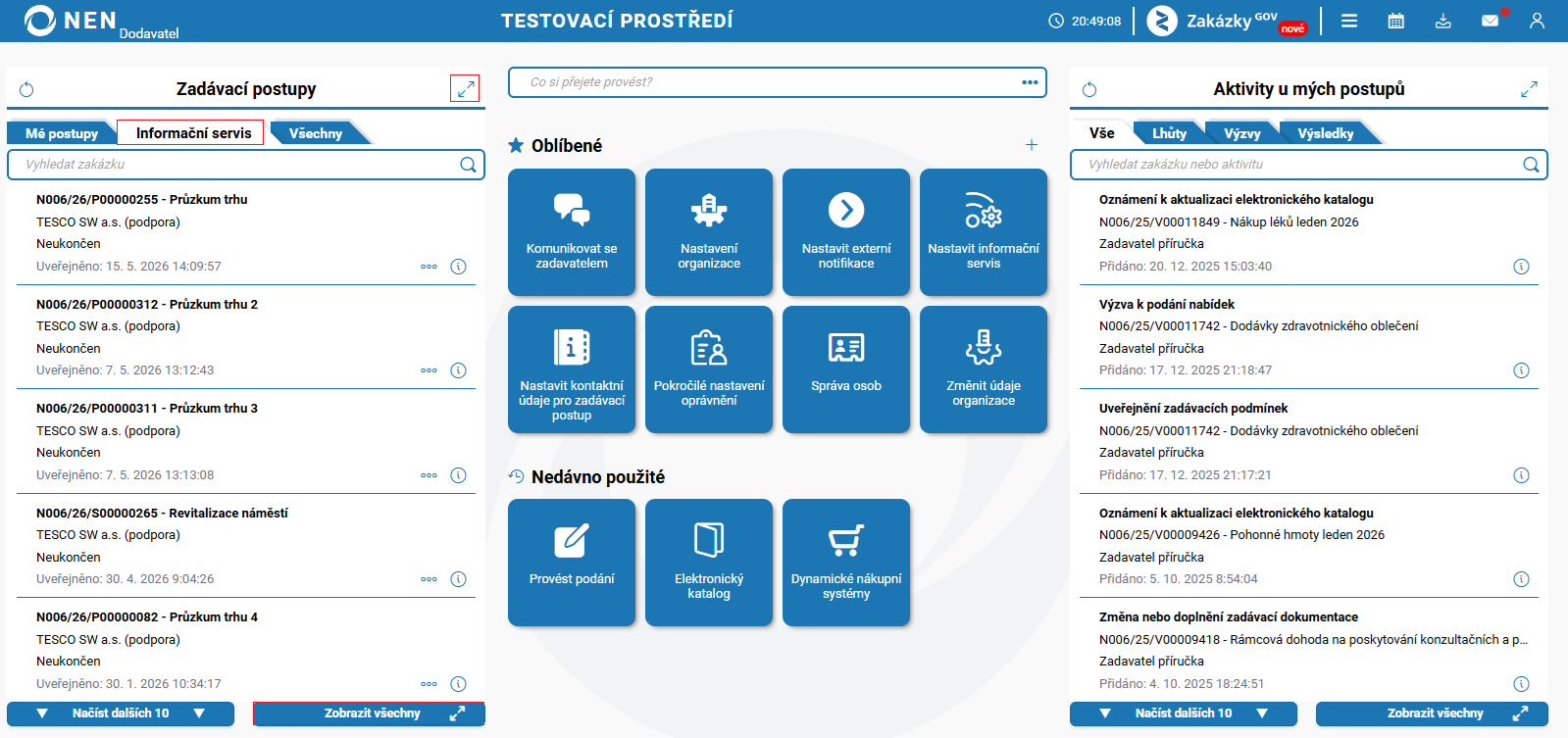
Task: Refresh the Zadávací postupy panel
Action: 27,89
